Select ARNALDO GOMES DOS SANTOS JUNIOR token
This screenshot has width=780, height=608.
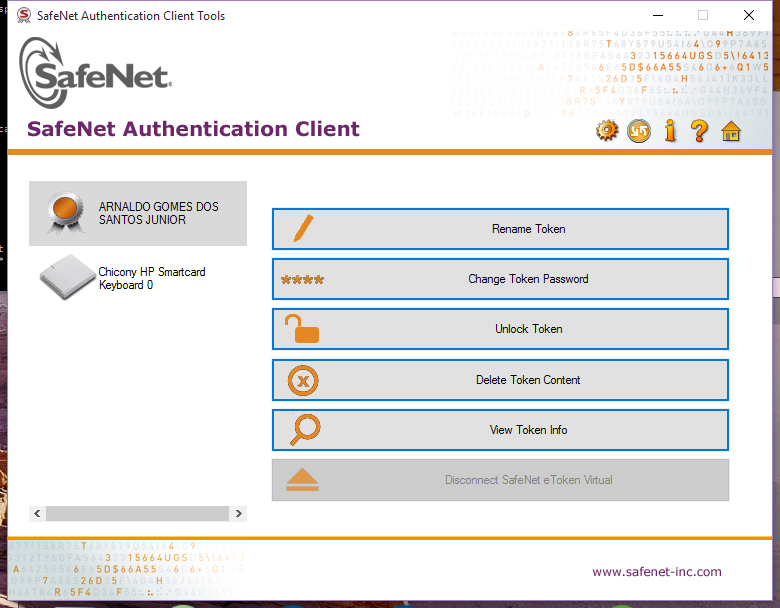pyautogui.click(x=138, y=213)
